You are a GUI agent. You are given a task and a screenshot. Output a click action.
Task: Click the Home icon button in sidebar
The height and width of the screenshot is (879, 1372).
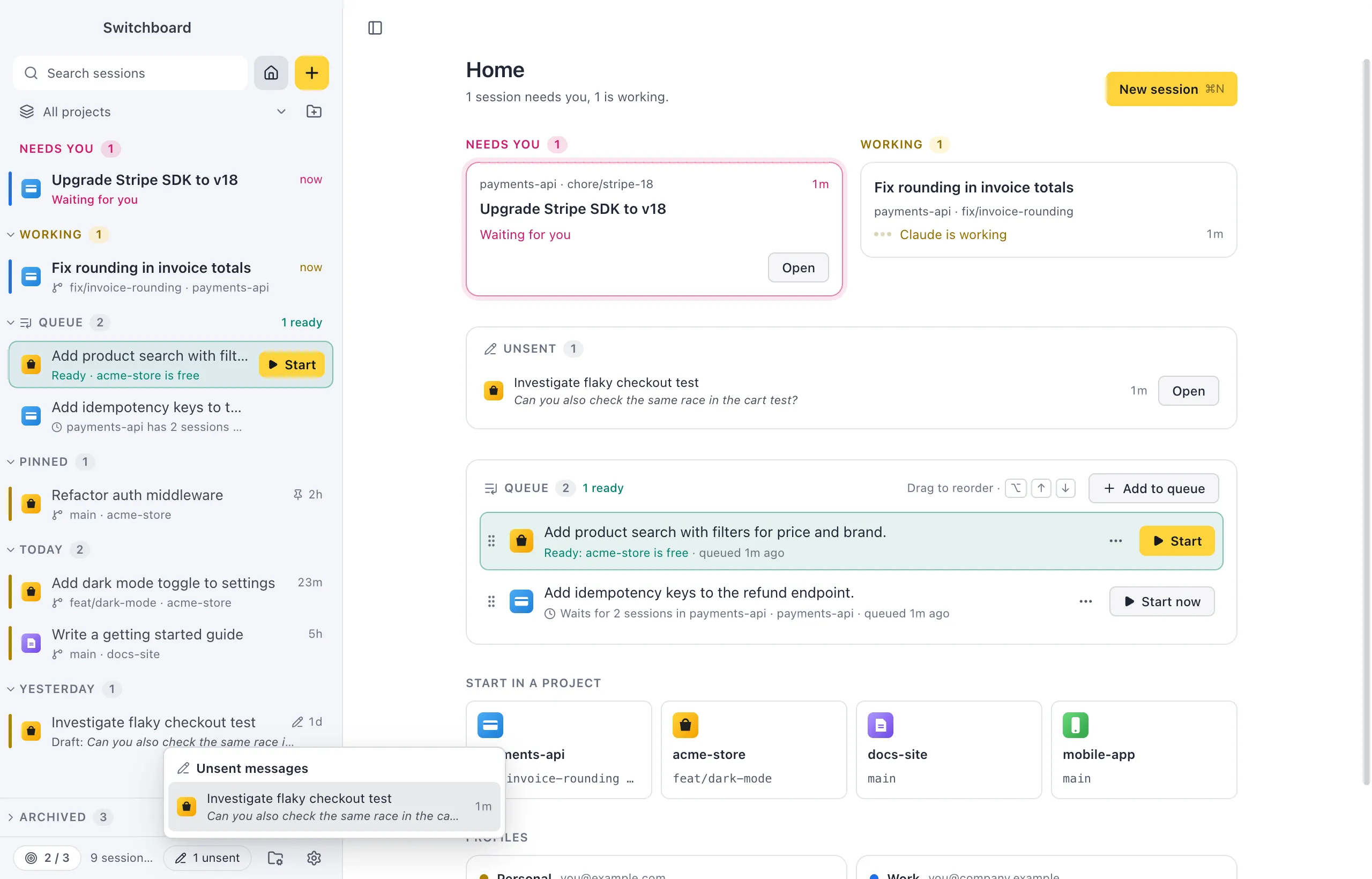[271, 73]
